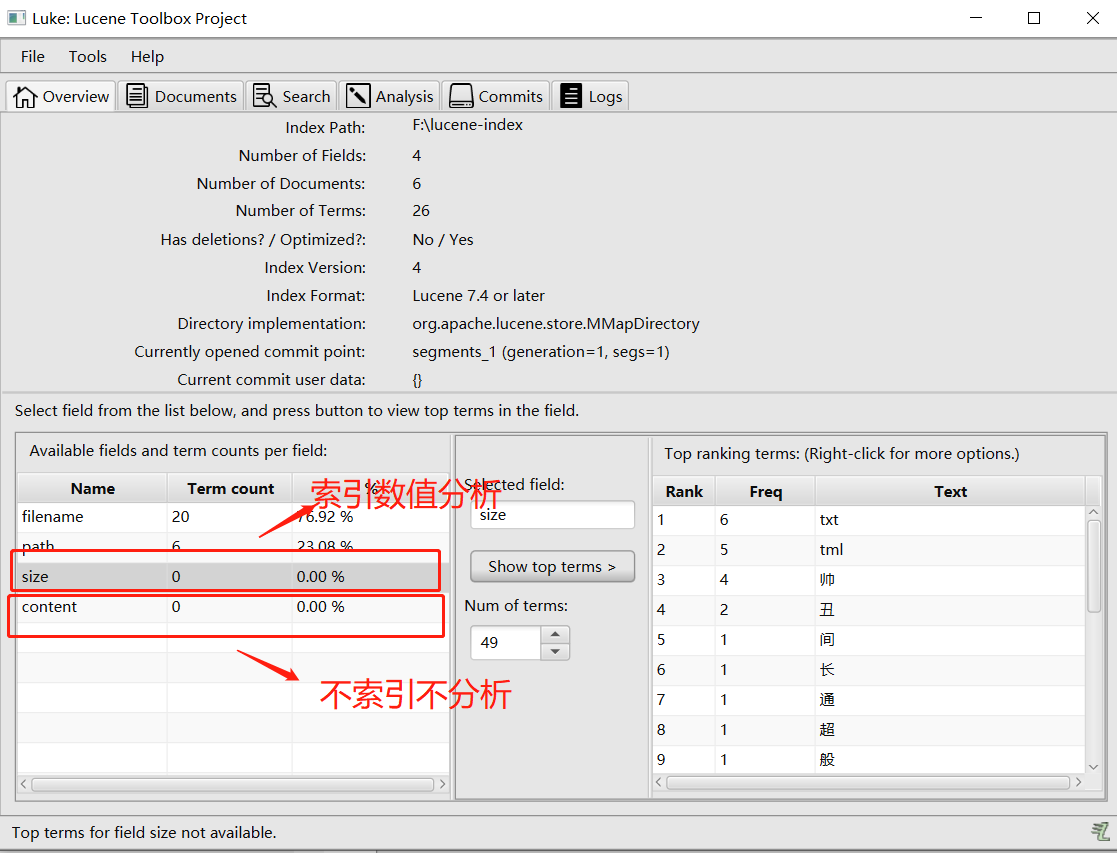
Task: Switch to the Documents tab
Action: coord(181,96)
